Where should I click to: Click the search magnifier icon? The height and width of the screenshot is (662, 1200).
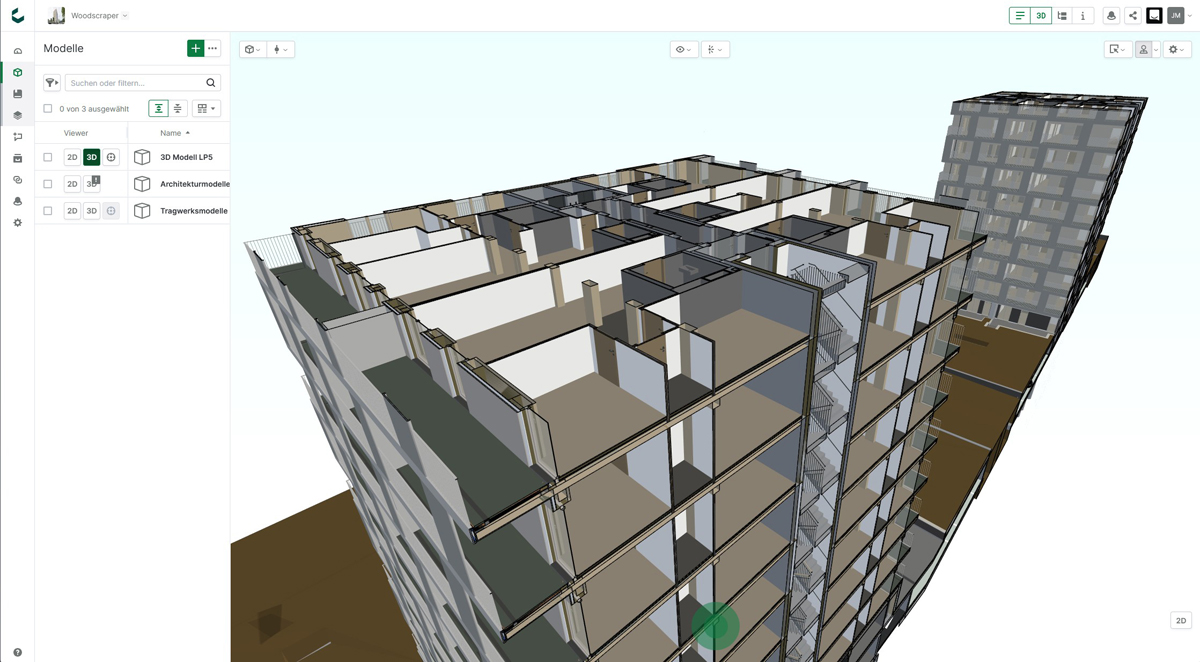(210, 83)
